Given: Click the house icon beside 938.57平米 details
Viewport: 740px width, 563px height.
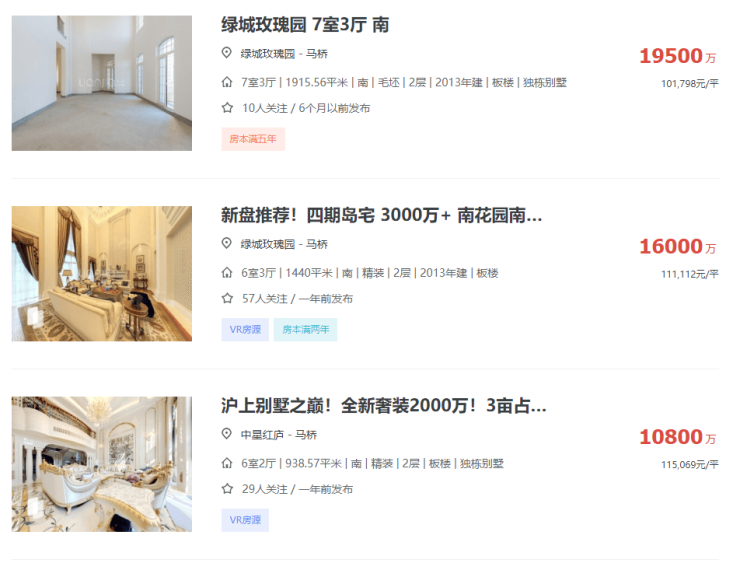Looking at the screenshot, I should tap(227, 463).
